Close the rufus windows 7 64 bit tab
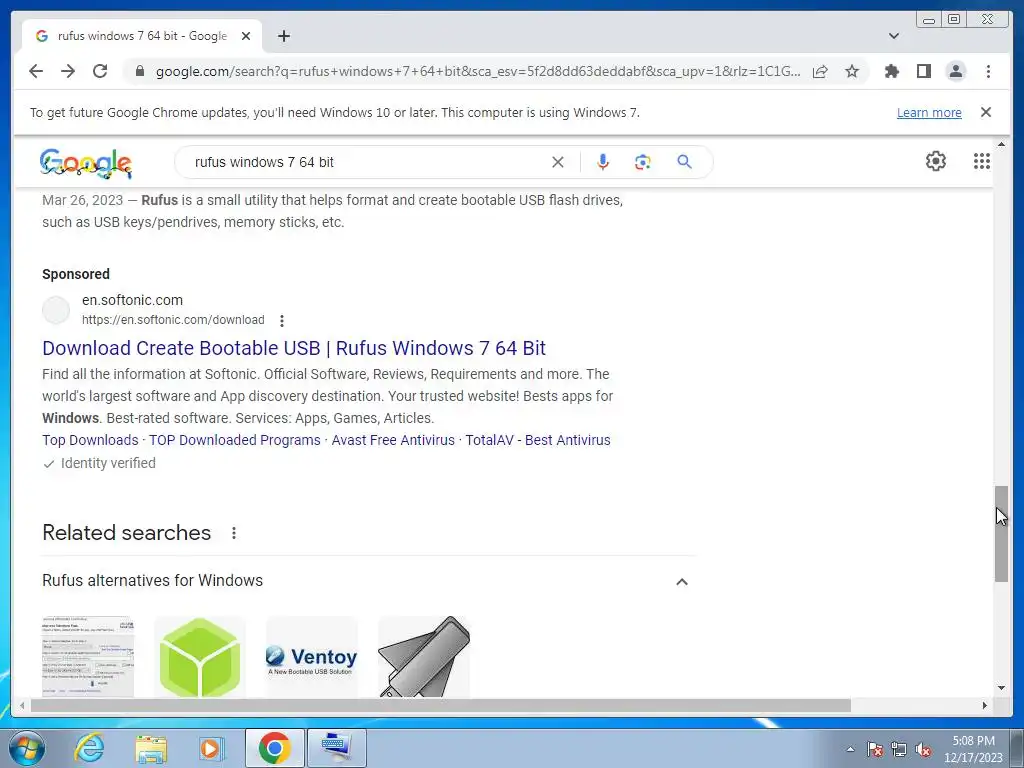The width and height of the screenshot is (1024, 768). (x=246, y=36)
